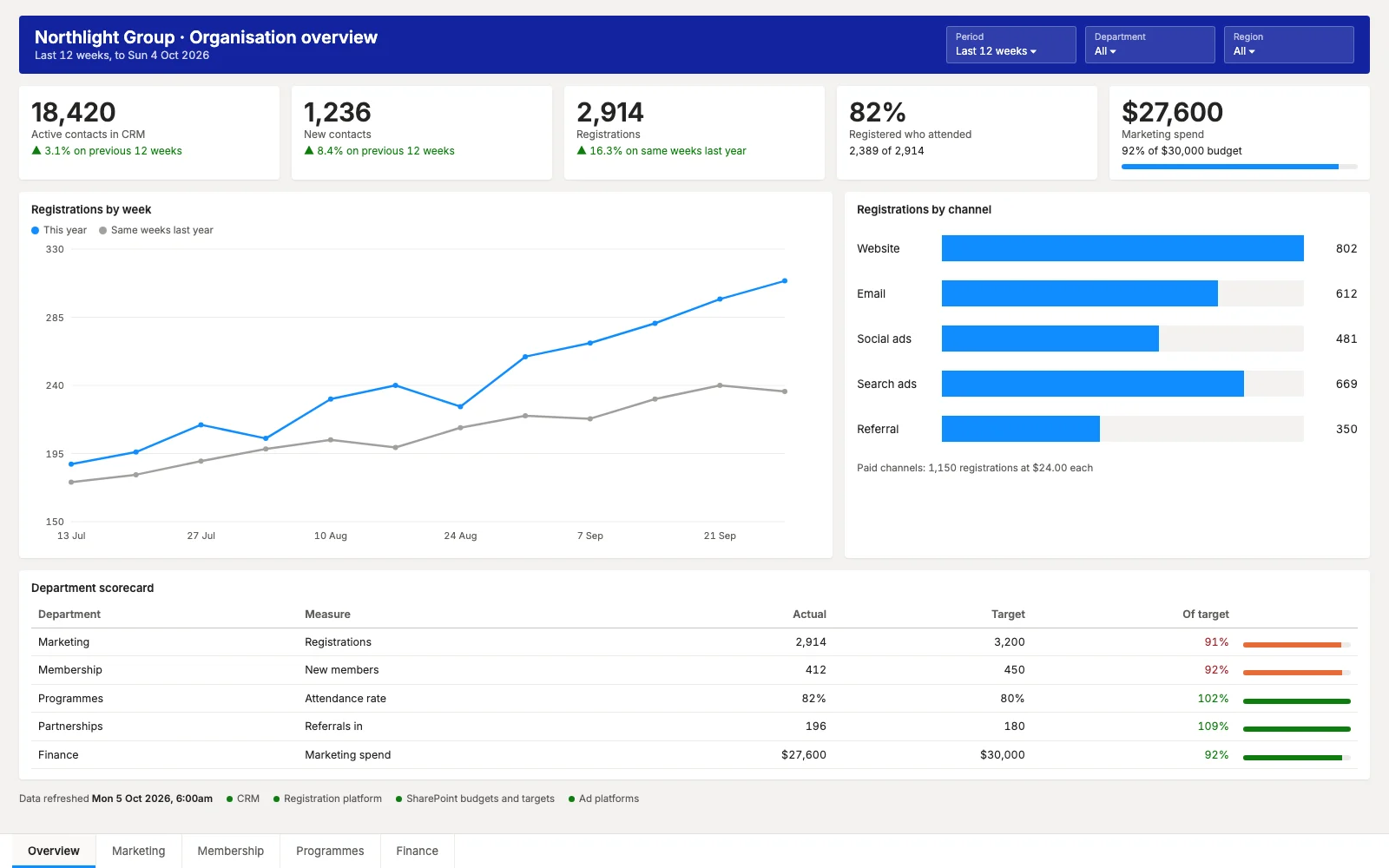
Task: Click the Email channel bar
Action: click(1080, 293)
